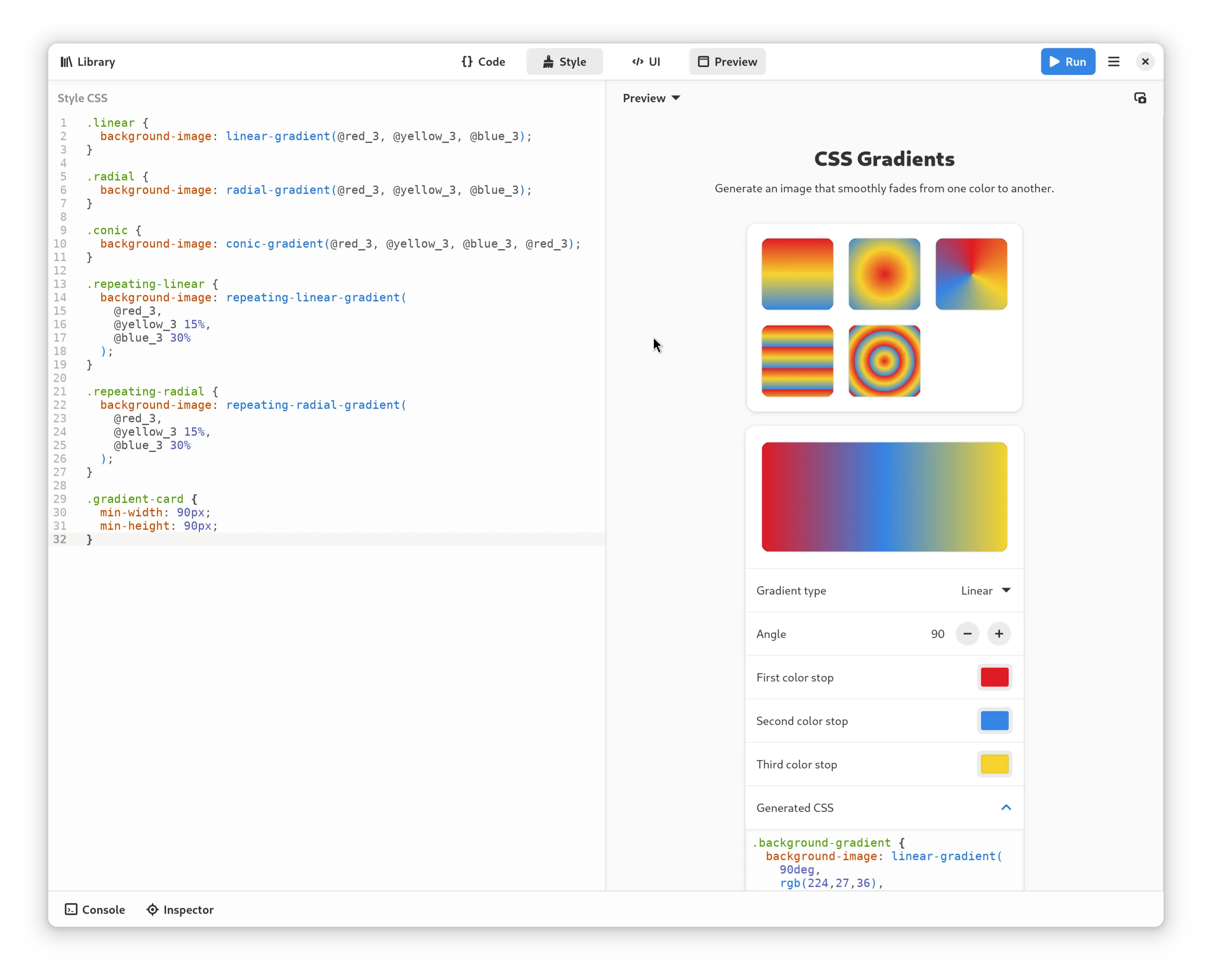Click the red first color stop swatch
Screen dimensions: 1212x980
click(x=994, y=677)
